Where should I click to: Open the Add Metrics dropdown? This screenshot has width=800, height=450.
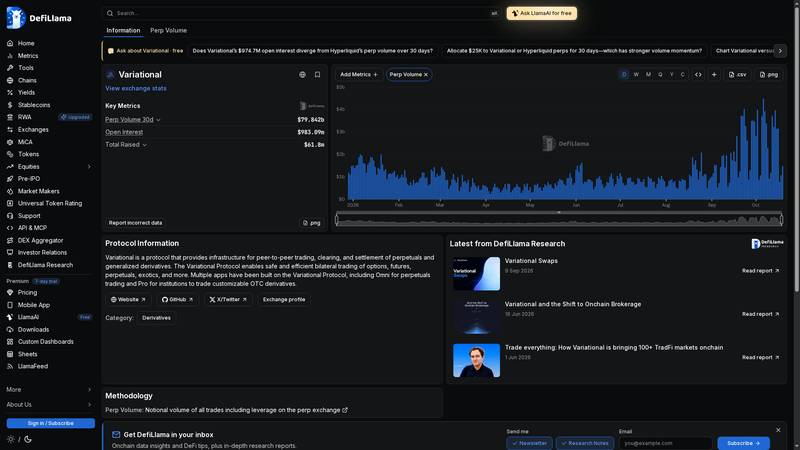pos(359,74)
